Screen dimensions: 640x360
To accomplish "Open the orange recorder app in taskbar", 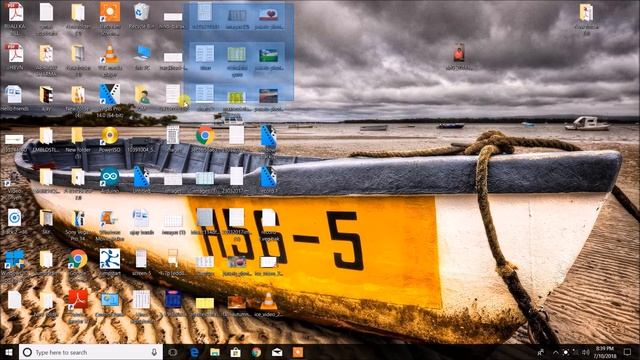I will [x=298, y=352].
